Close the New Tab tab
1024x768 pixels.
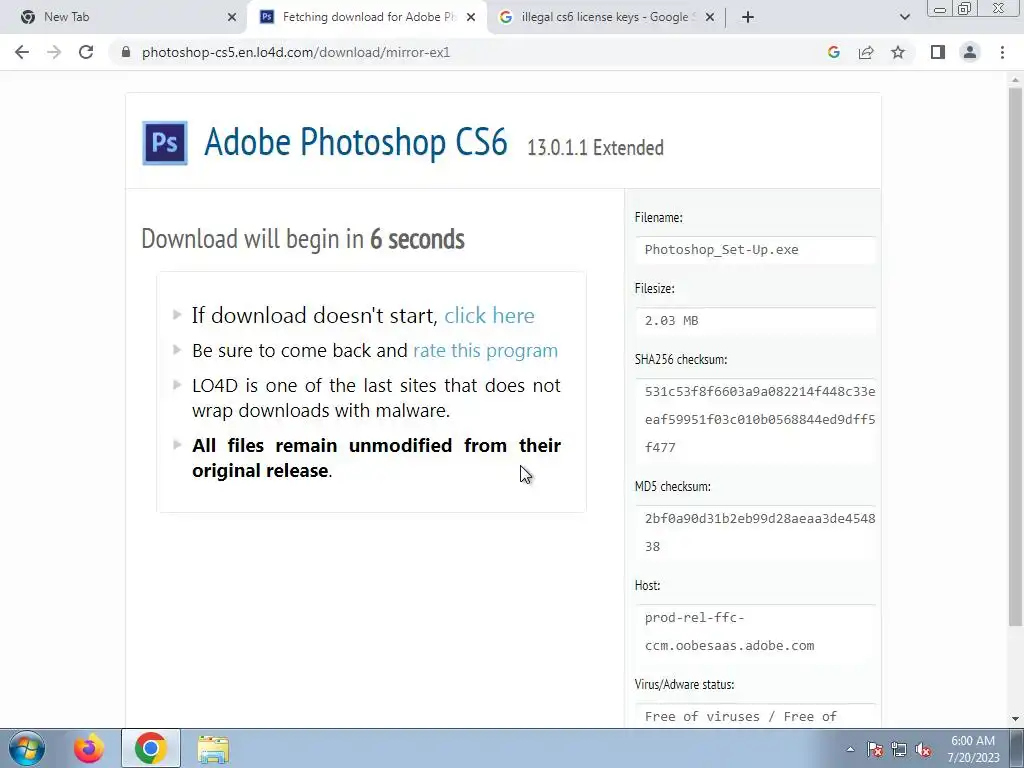[232, 17]
